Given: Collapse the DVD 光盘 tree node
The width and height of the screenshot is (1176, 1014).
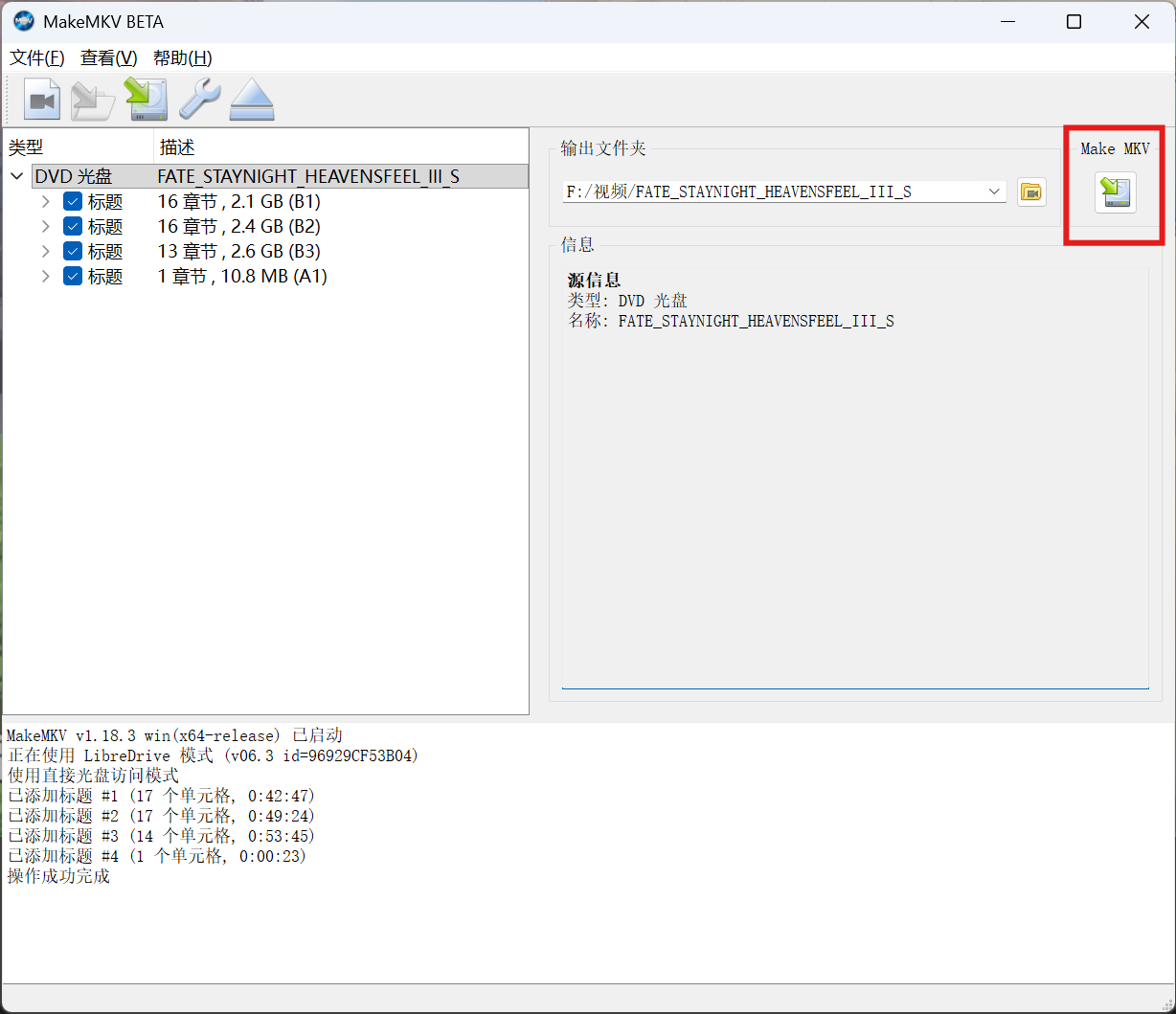Looking at the screenshot, I should coord(17,176).
